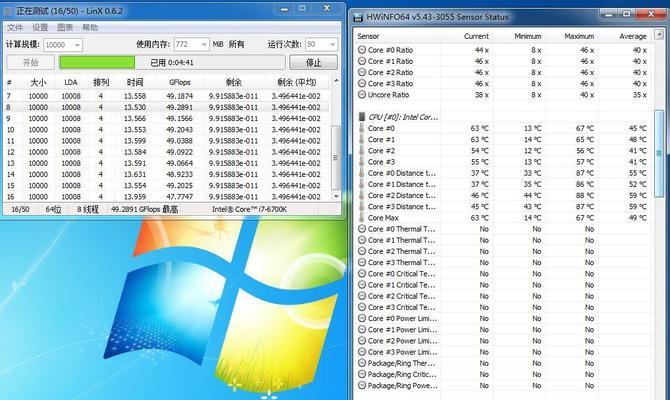Click the GFlops column header in LinX
Image resolution: width=670 pixels, height=400 pixels.
(179, 82)
